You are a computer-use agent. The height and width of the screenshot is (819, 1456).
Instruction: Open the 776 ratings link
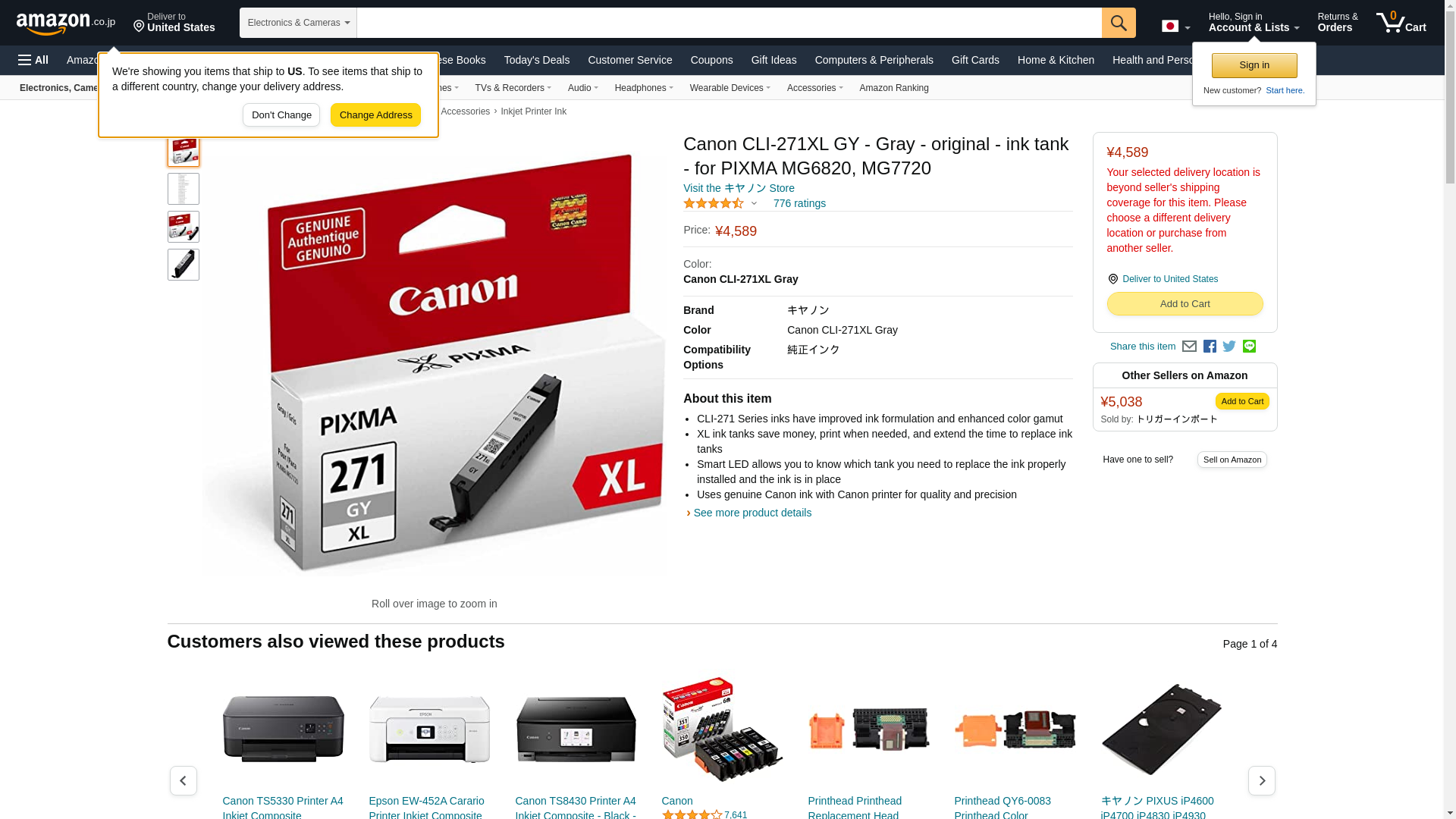point(799,203)
